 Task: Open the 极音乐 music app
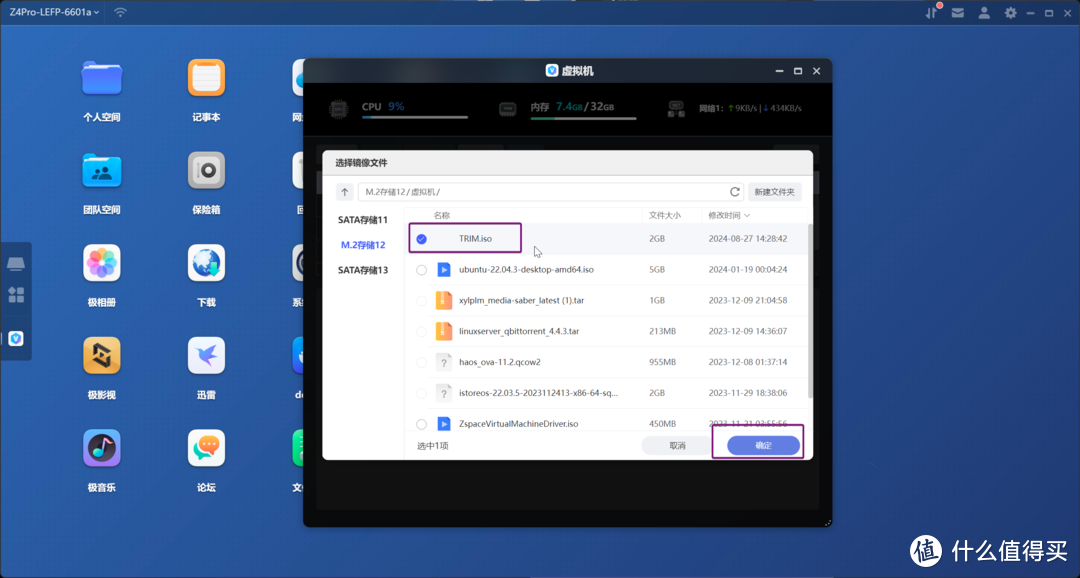(x=101, y=449)
